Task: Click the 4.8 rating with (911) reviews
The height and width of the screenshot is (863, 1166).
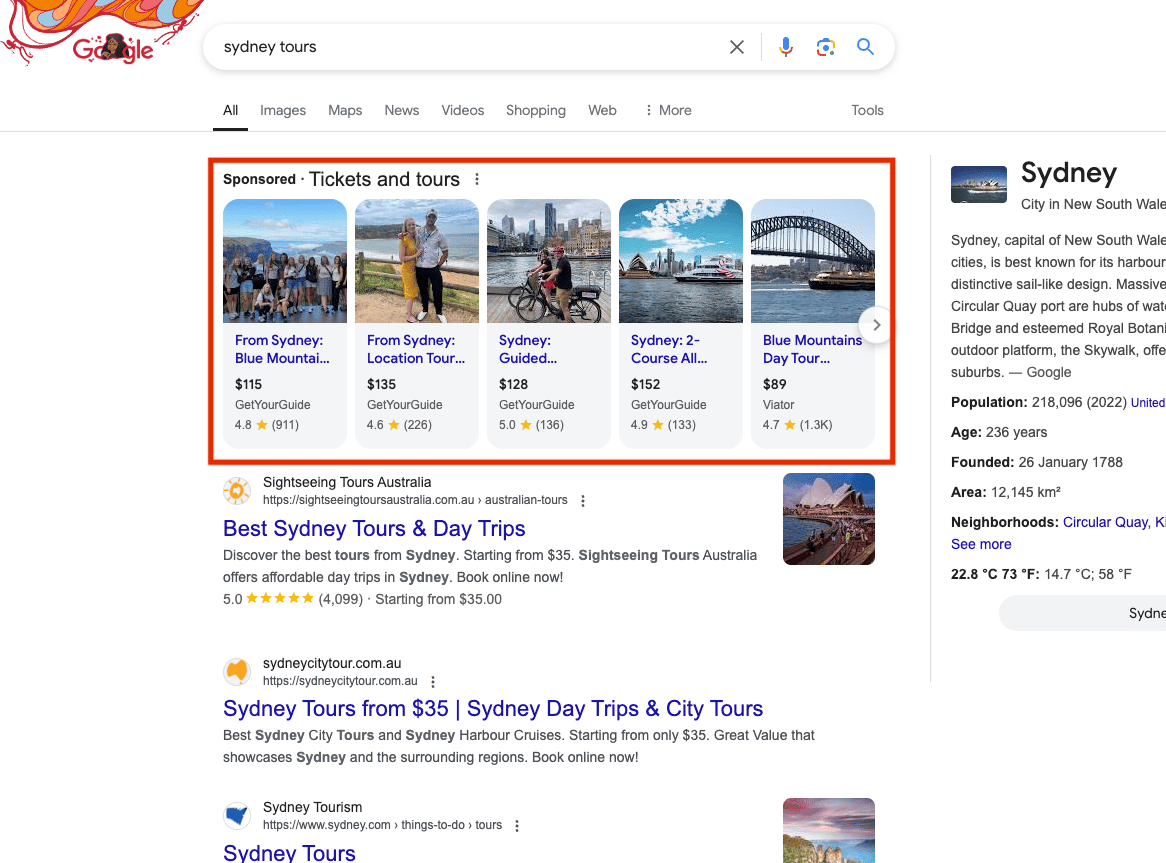Action: click(x=267, y=424)
